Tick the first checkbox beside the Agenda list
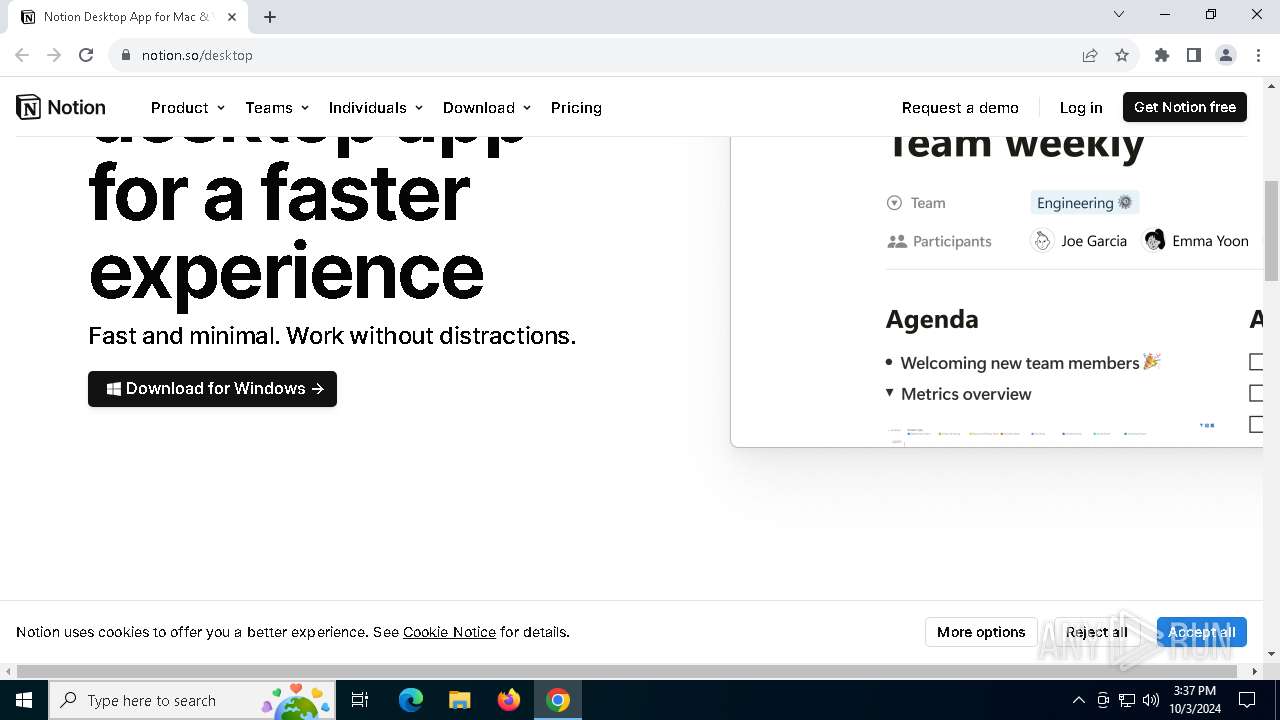The width and height of the screenshot is (1280, 720). [1256, 362]
